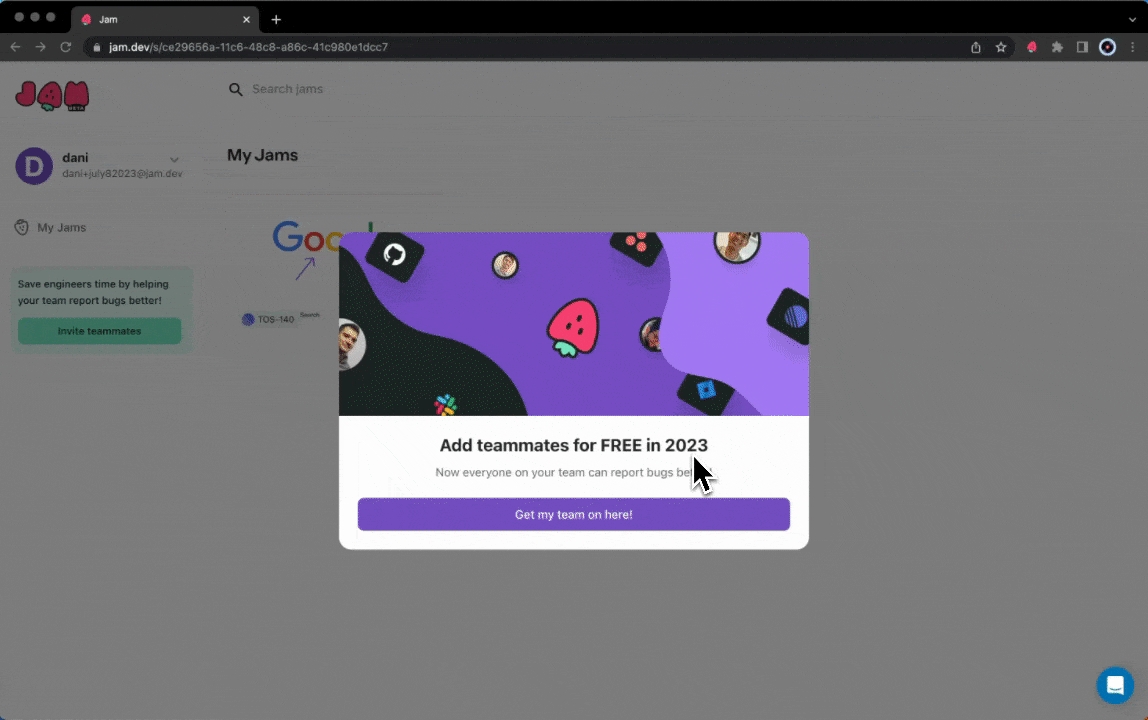This screenshot has width=1148, height=720.
Task: Click the GitHub icon in modal banner
Action: click(394, 254)
